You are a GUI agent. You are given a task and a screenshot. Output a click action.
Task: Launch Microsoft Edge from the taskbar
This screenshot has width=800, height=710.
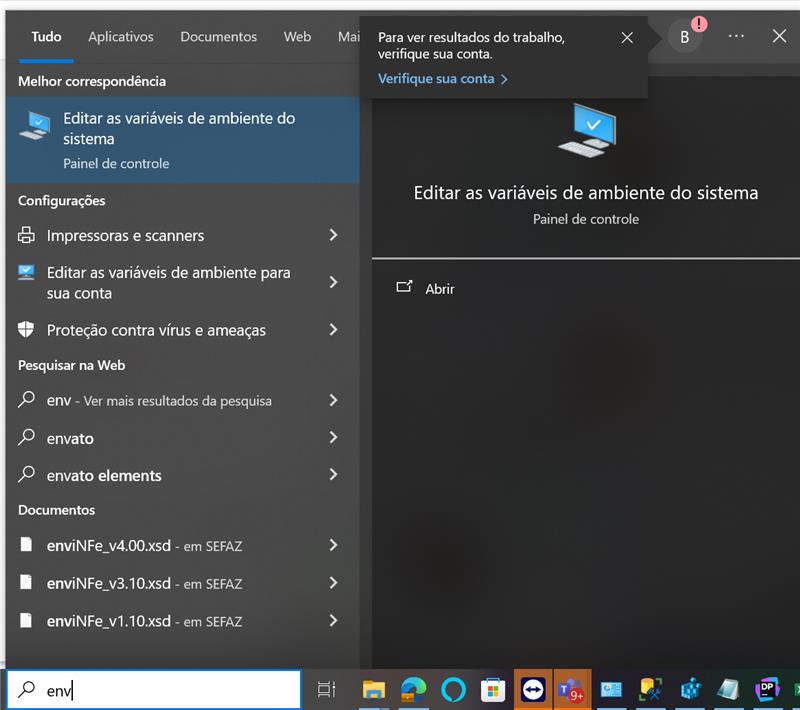pos(413,690)
